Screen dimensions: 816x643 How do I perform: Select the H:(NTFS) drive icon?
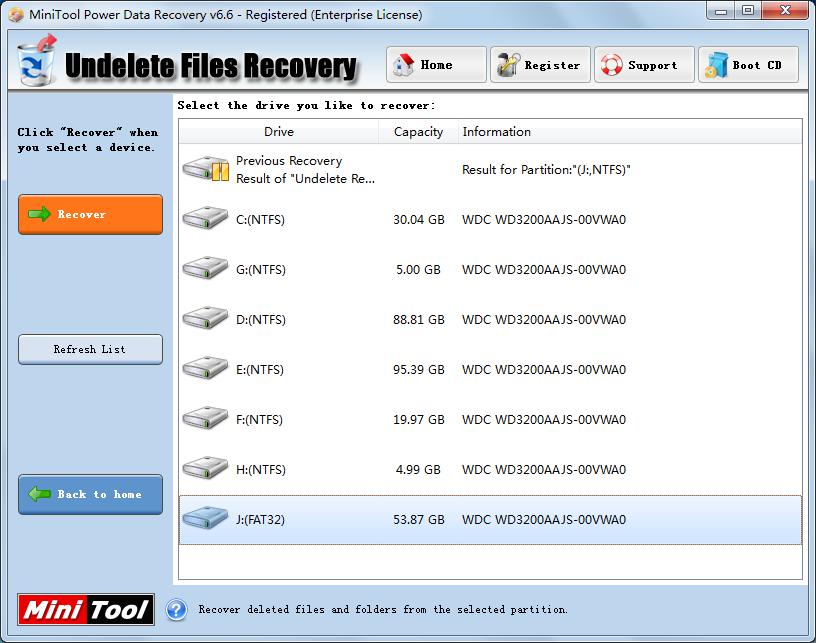coord(206,468)
